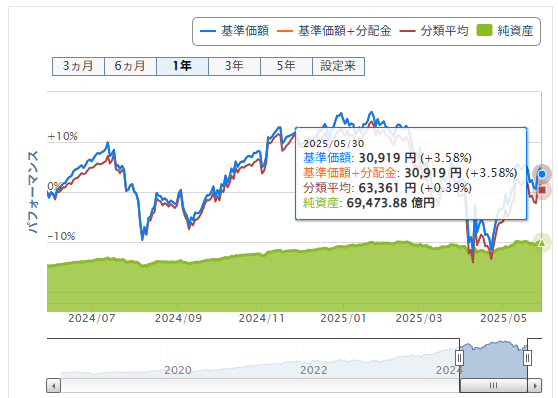Toggle the 分類平均 legend series
This screenshot has width=558, height=398.
click(434, 31)
